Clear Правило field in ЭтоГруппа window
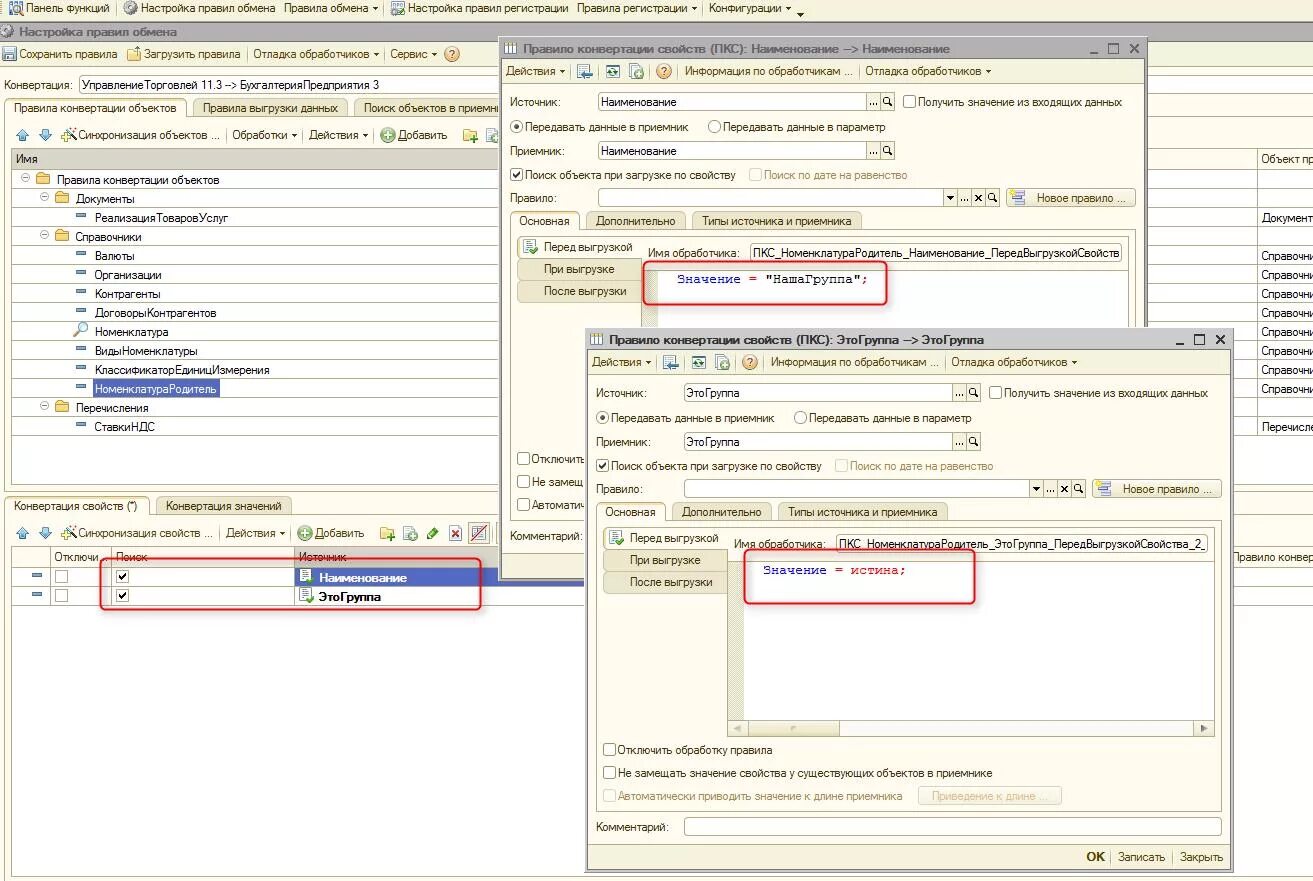1313x881 pixels. point(1064,489)
